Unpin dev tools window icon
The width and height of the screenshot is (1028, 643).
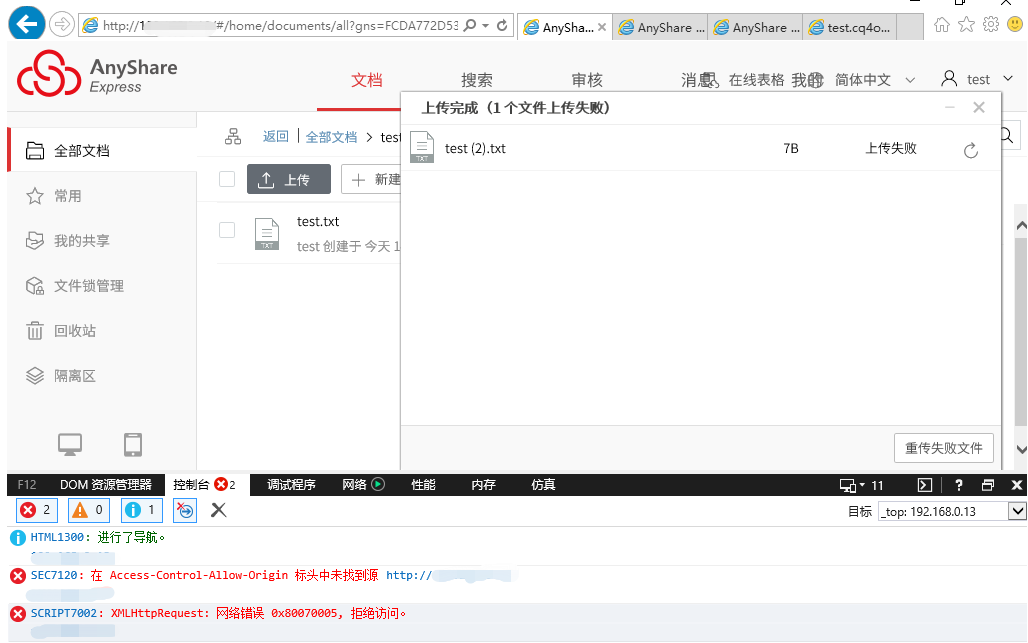tap(987, 485)
